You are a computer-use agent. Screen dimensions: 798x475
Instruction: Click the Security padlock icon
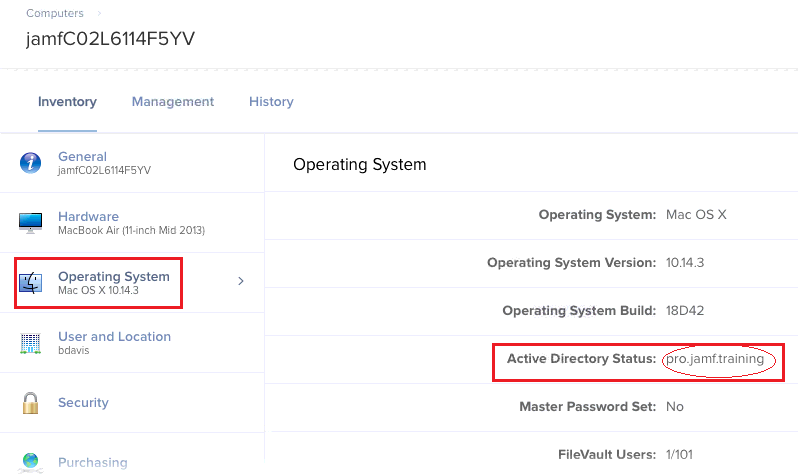(31, 403)
